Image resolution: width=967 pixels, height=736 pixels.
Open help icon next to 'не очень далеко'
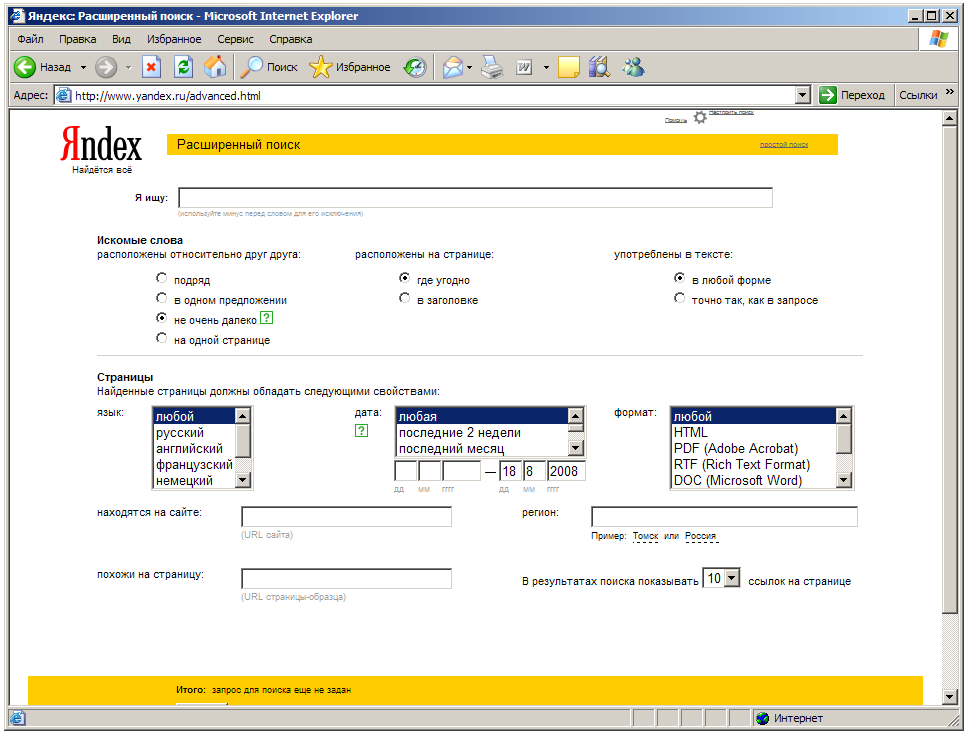click(266, 318)
